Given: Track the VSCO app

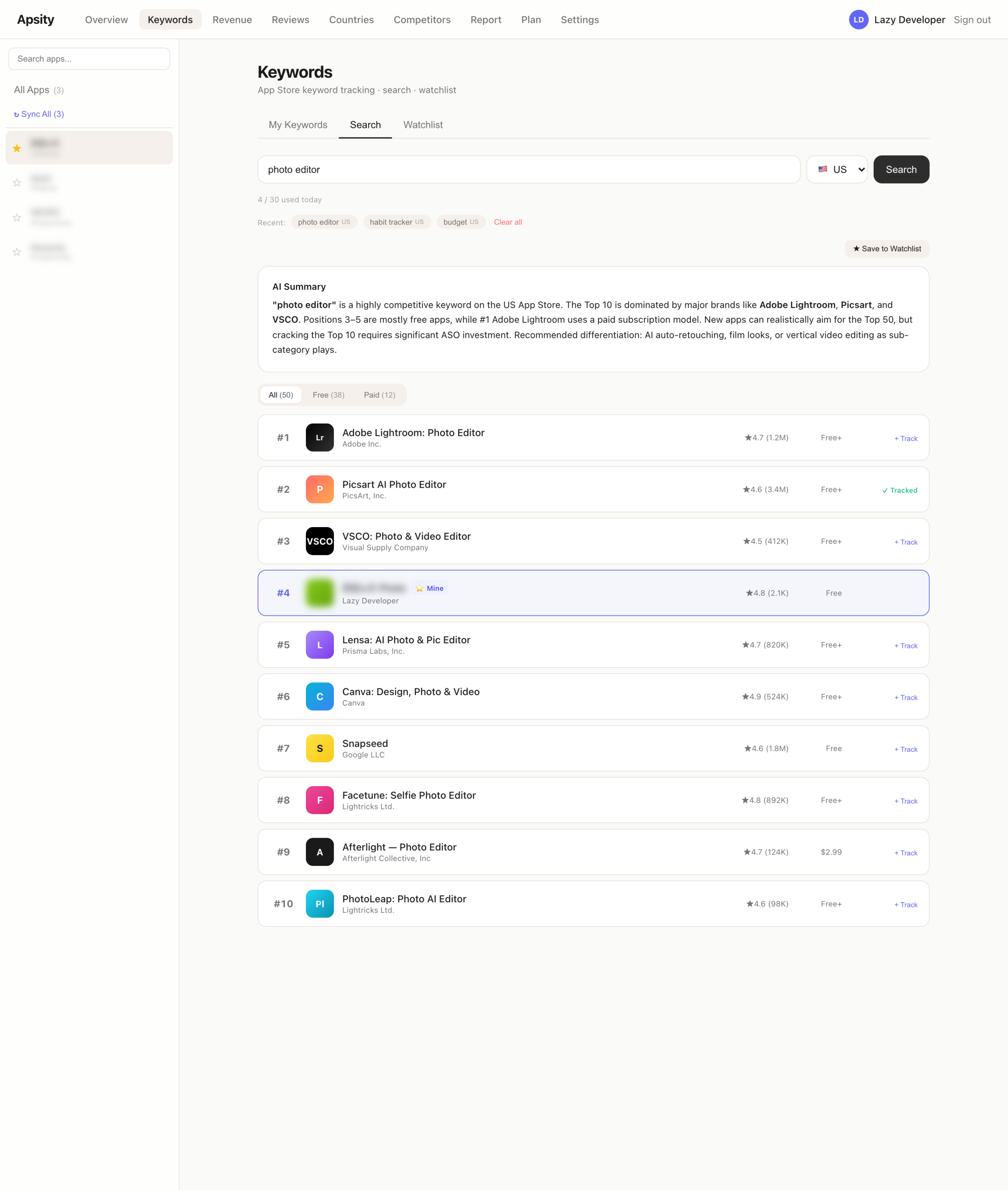Looking at the screenshot, I should 906,542.
